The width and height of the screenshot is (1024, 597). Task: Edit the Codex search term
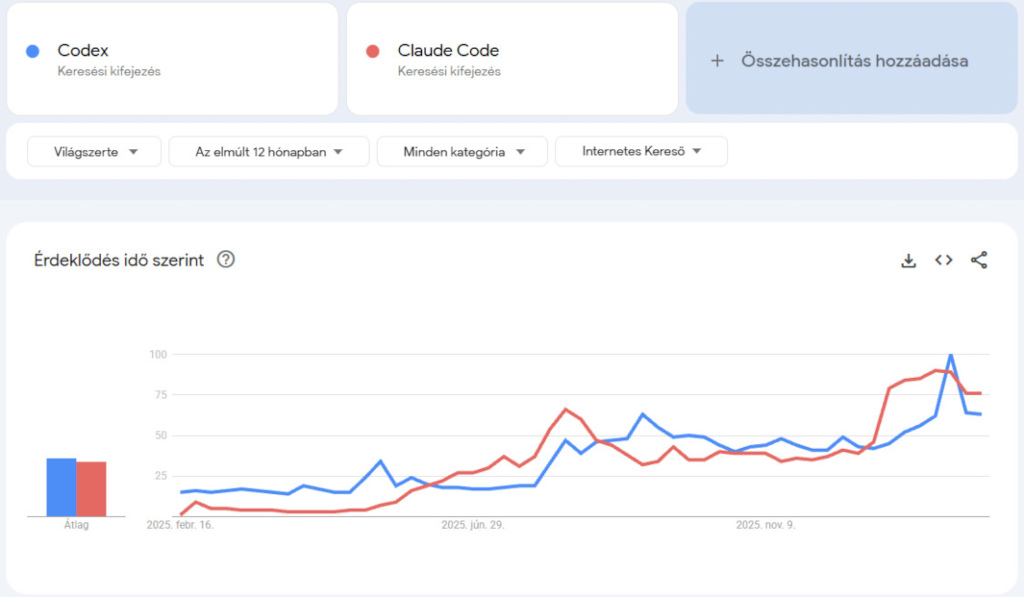click(83, 51)
